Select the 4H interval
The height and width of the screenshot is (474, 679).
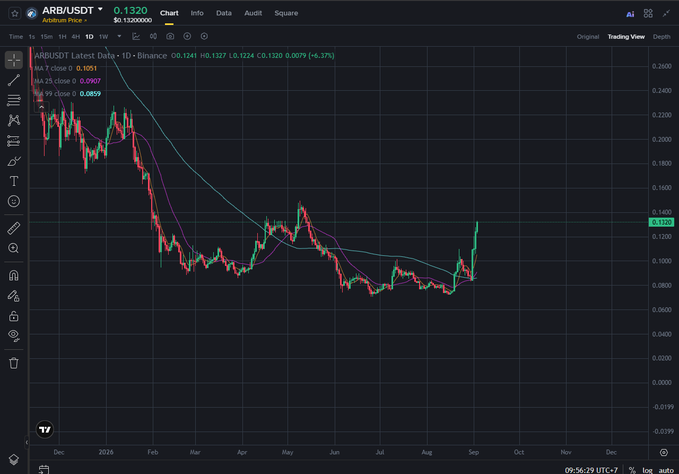76,37
